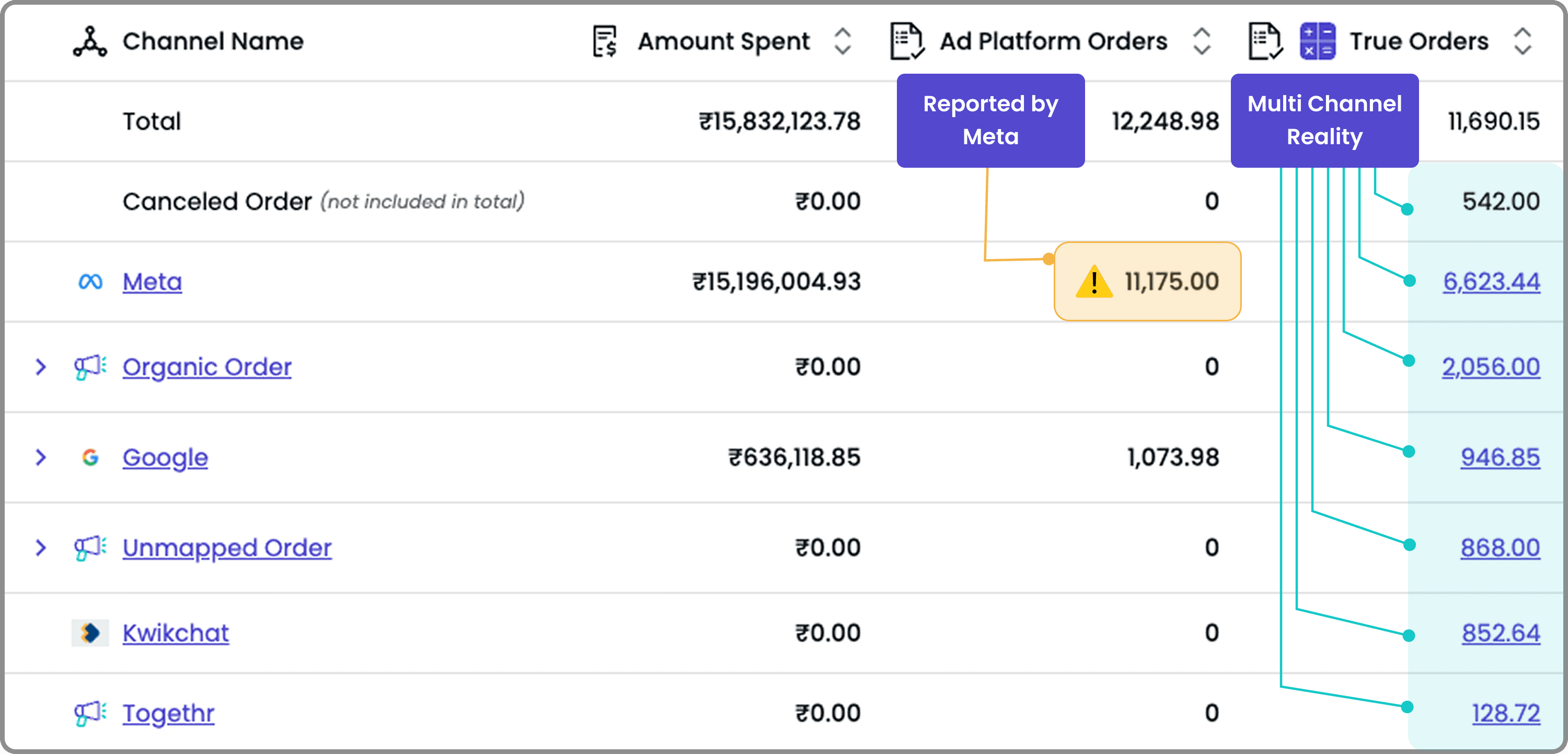Viewport: 1568px width, 754px height.
Task: Click the Reported by Meta label
Action: 990,121
